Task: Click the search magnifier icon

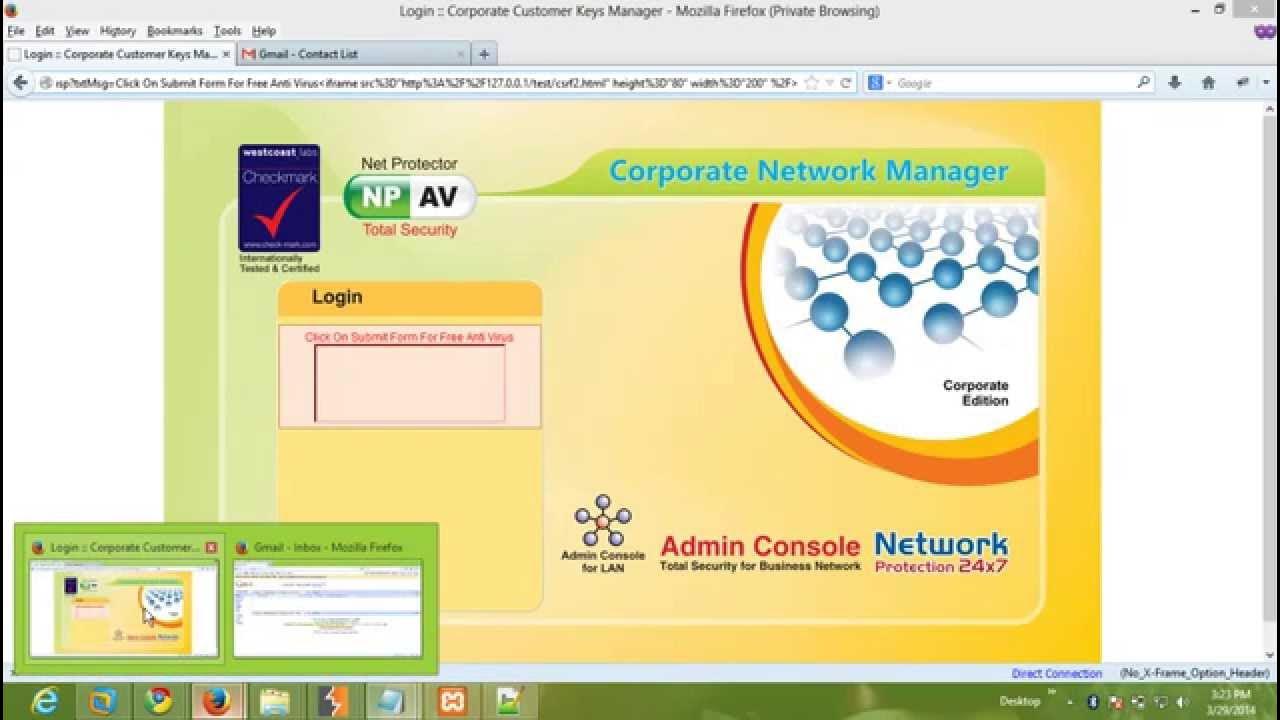Action: pos(1144,83)
